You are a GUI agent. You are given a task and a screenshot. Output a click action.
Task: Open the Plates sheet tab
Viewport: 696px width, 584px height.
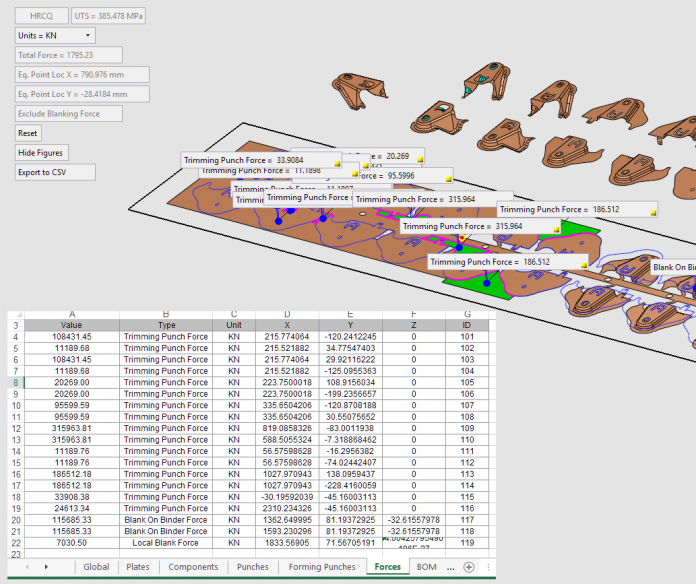pos(137,567)
